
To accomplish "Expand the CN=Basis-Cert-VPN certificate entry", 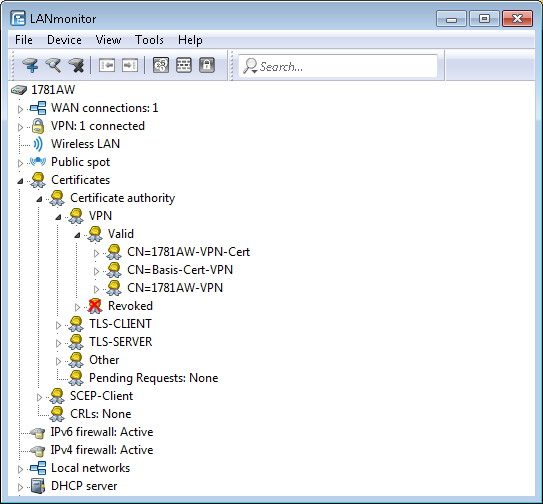I will (96, 271).
